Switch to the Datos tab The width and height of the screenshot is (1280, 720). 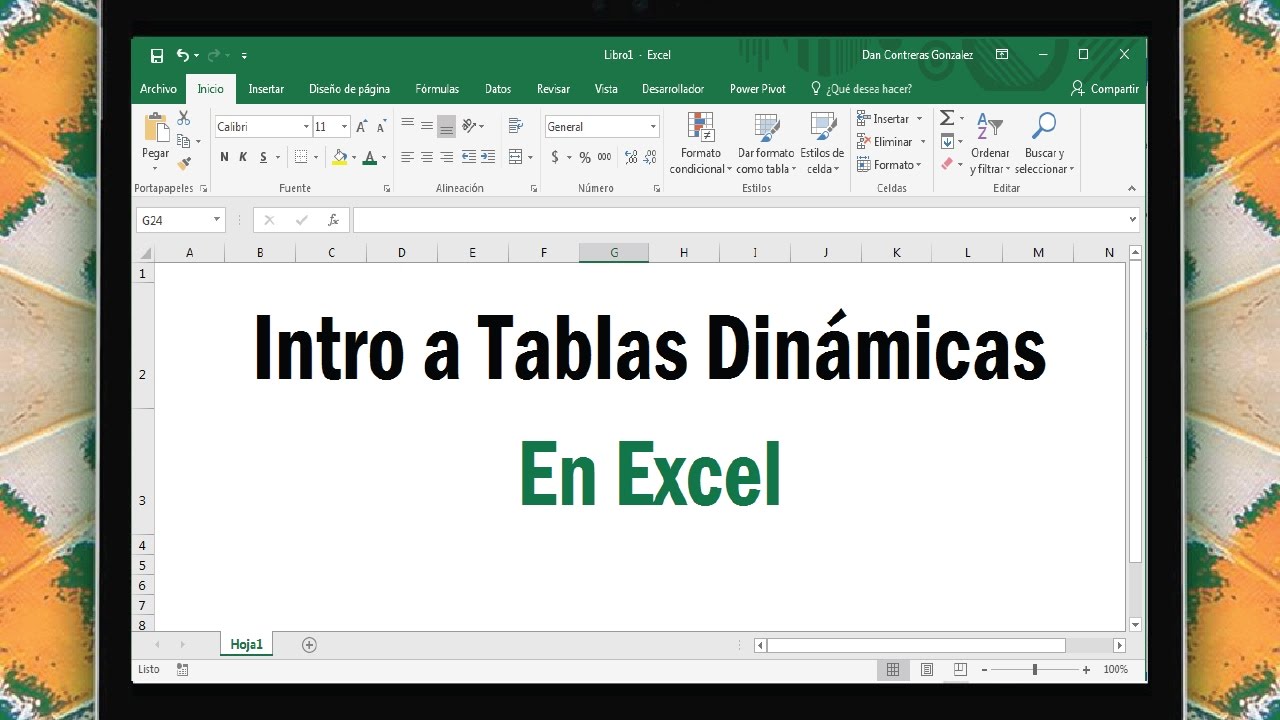tap(498, 89)
